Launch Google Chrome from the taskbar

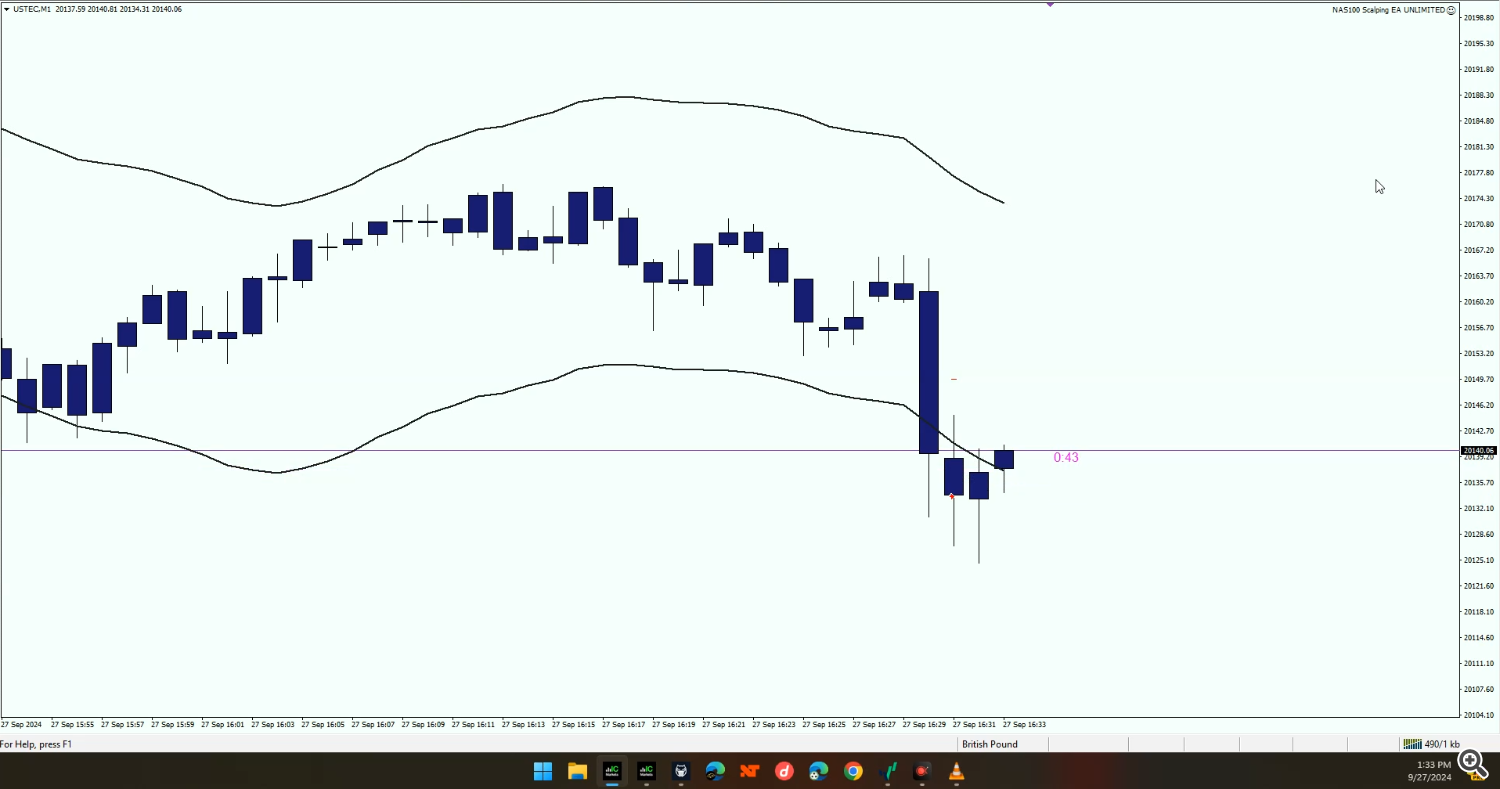853,771
